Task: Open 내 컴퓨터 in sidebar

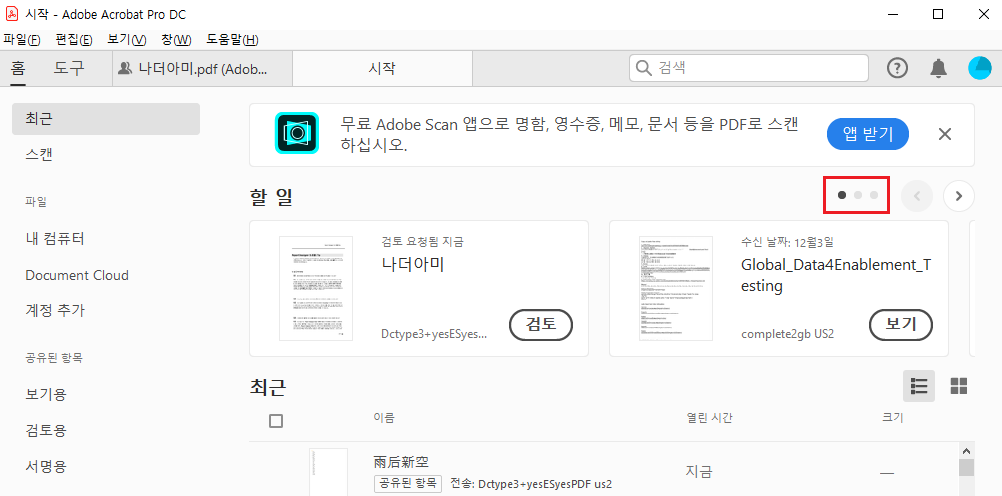Action: 55,239
